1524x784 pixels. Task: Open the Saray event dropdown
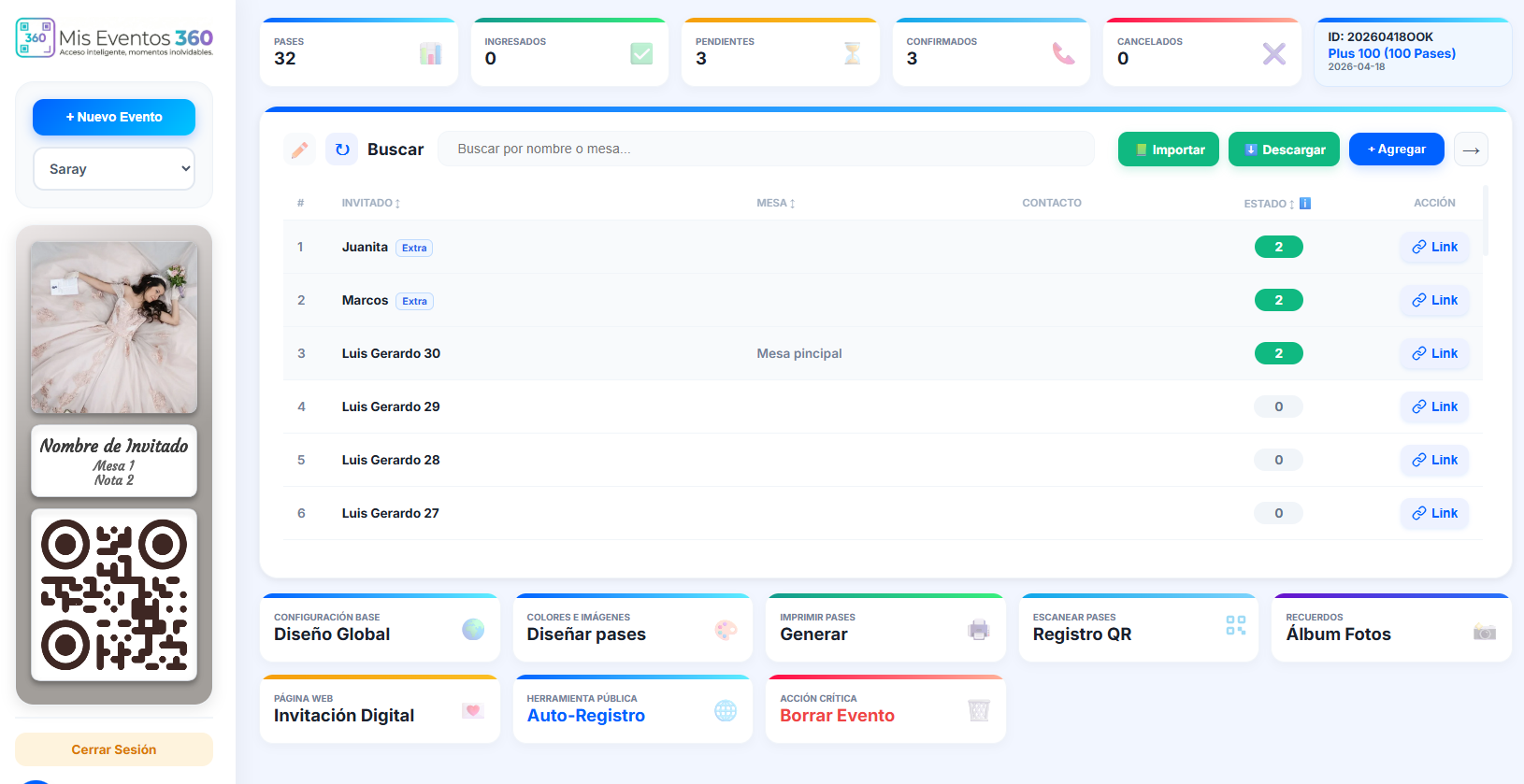tap(114, 169)
